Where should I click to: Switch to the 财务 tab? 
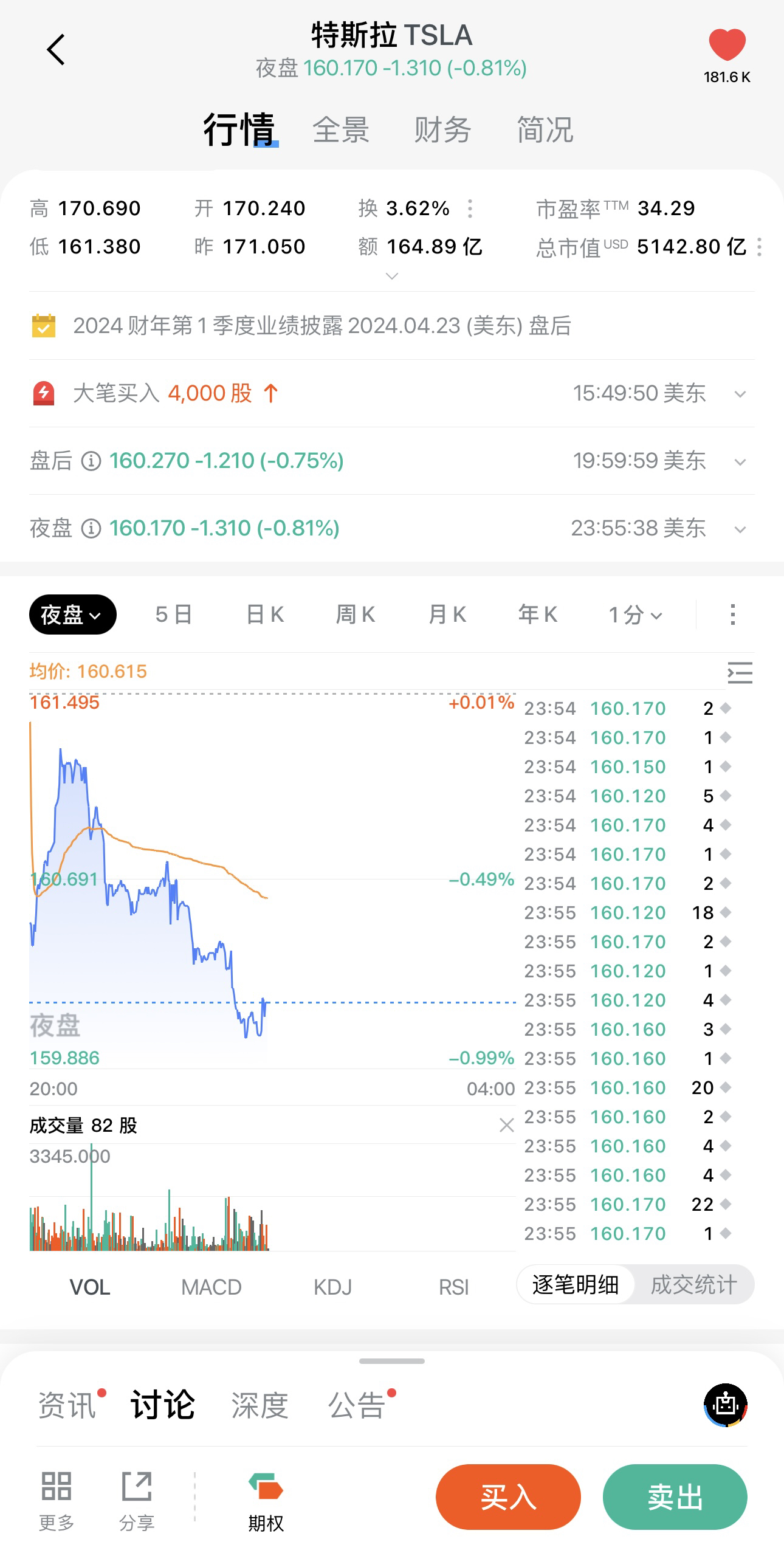point(442,130)
